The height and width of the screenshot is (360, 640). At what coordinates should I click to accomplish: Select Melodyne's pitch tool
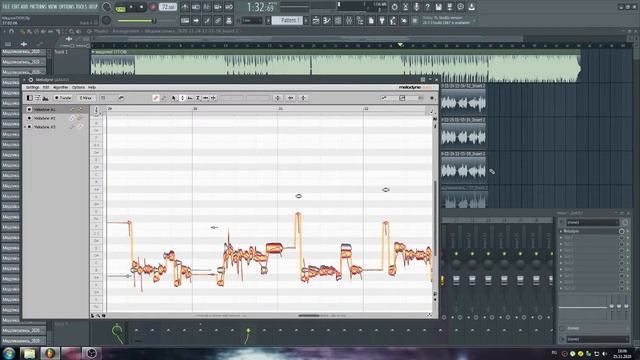point(182,98)
